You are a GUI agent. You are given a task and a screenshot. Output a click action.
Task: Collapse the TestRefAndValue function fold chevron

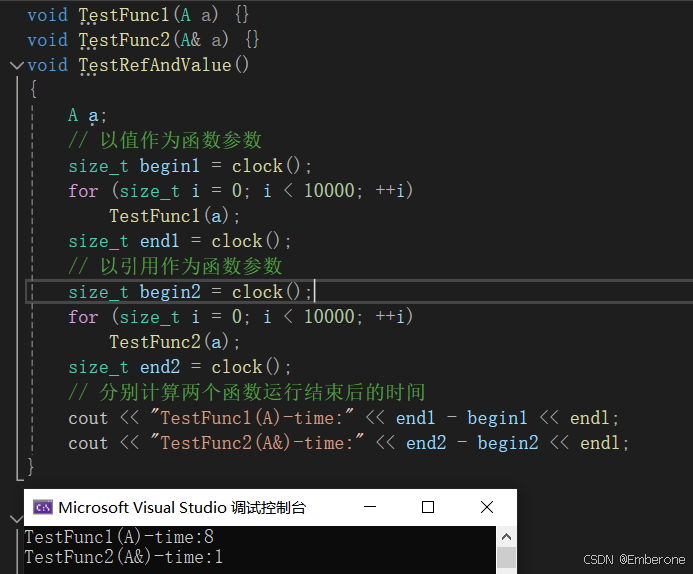17,65
